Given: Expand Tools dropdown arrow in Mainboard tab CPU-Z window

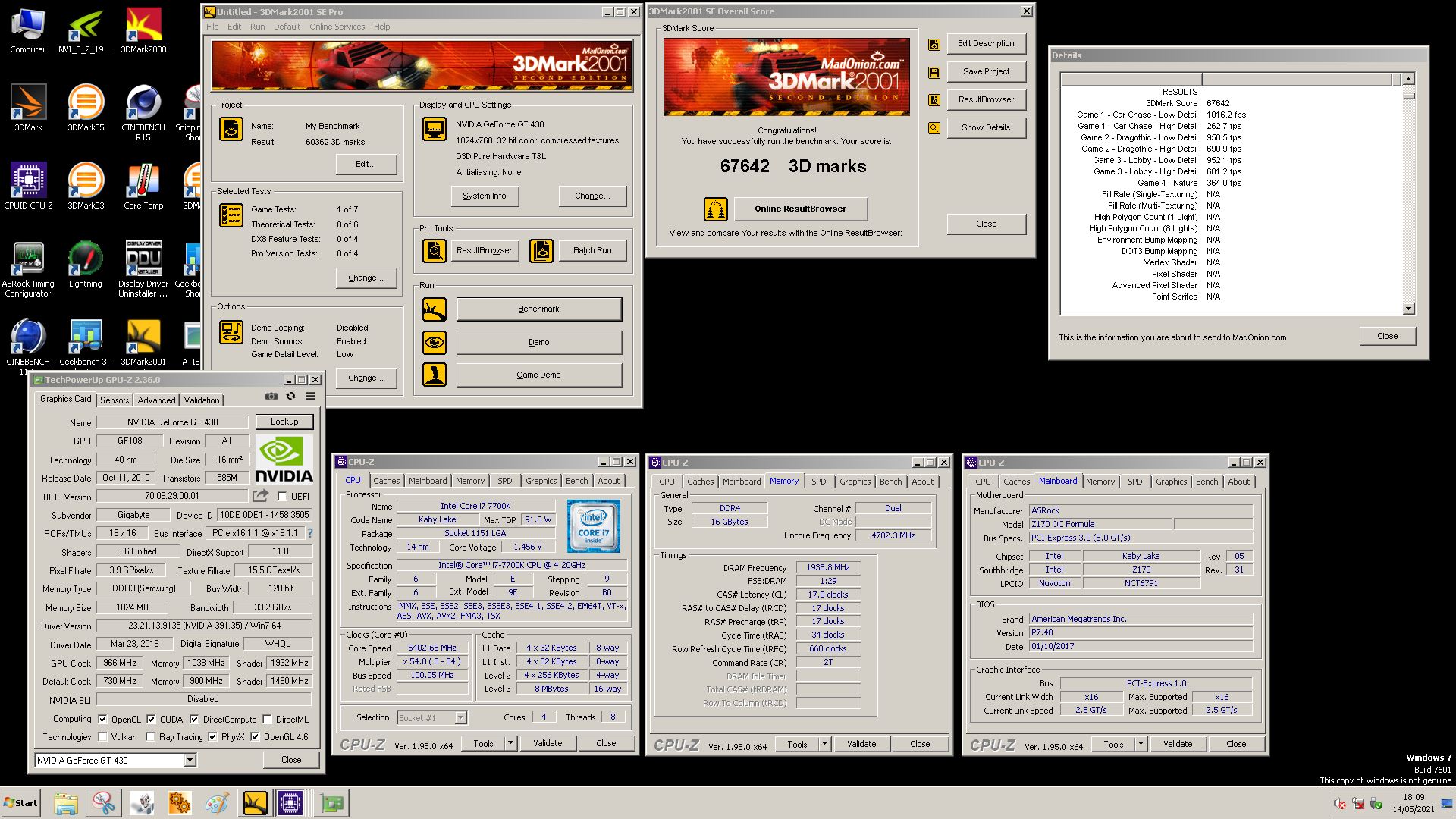Looking at the screenshot, I should click(x=1141, y=744).
